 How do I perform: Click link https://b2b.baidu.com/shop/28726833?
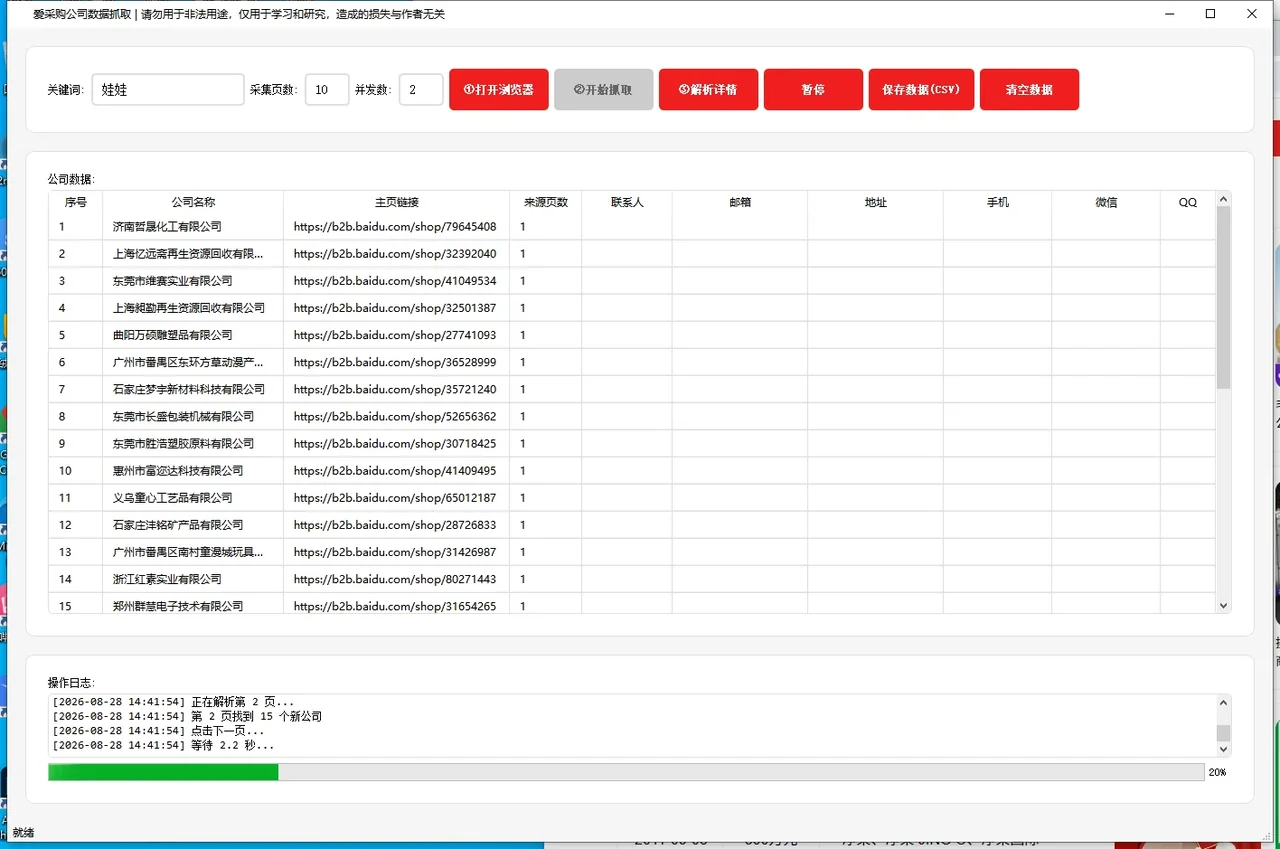click(395, 525)
